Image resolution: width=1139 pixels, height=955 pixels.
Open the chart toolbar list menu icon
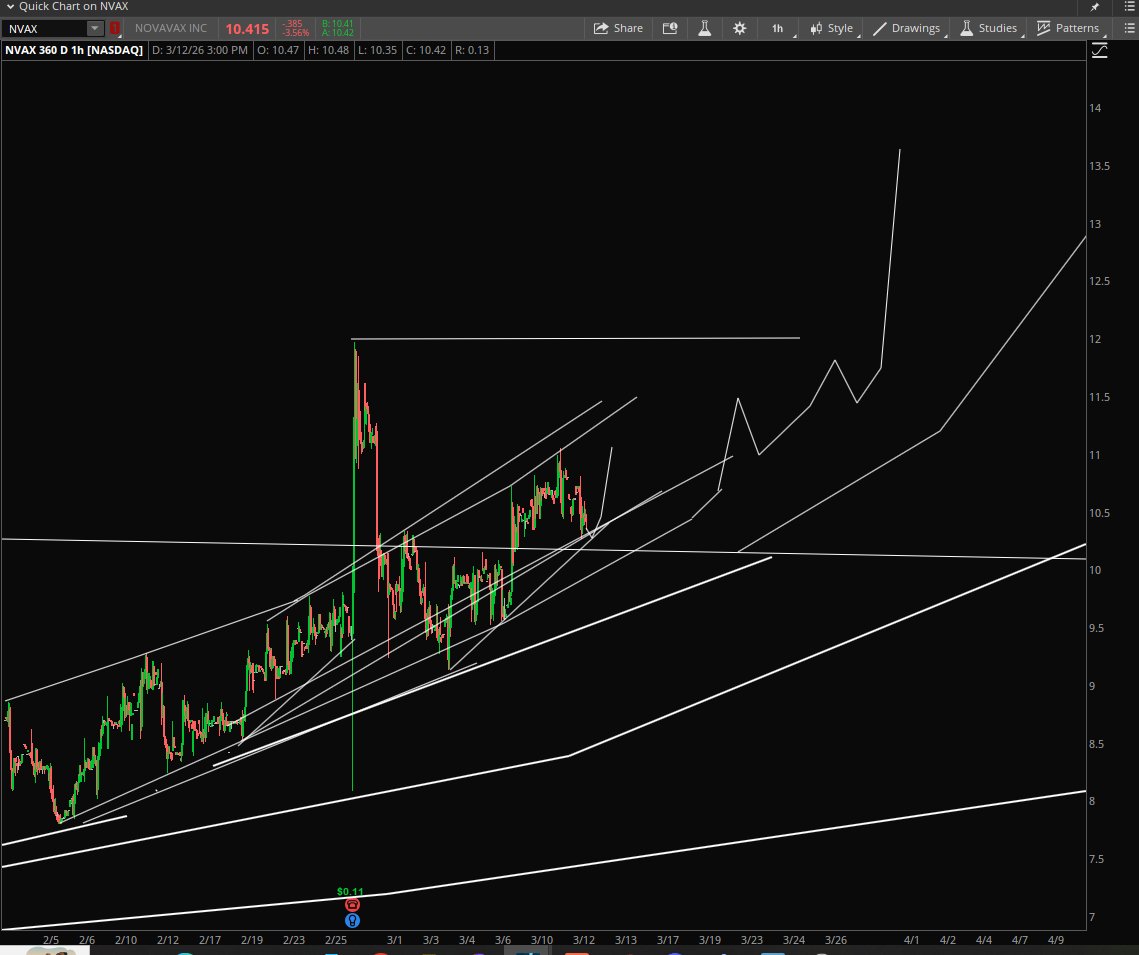[1129, 28]
